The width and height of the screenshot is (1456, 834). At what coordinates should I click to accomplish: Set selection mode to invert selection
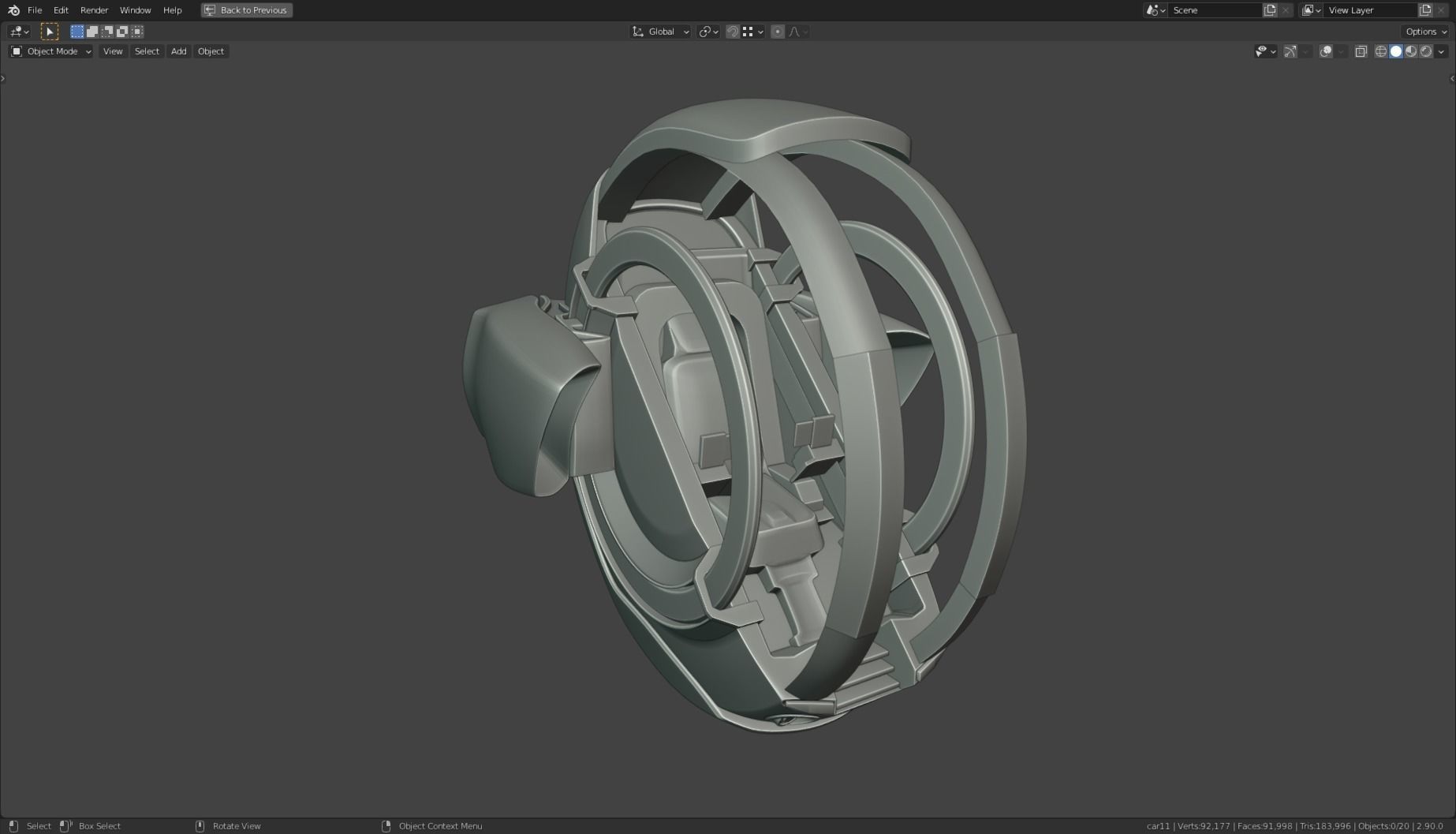[122, 32]
